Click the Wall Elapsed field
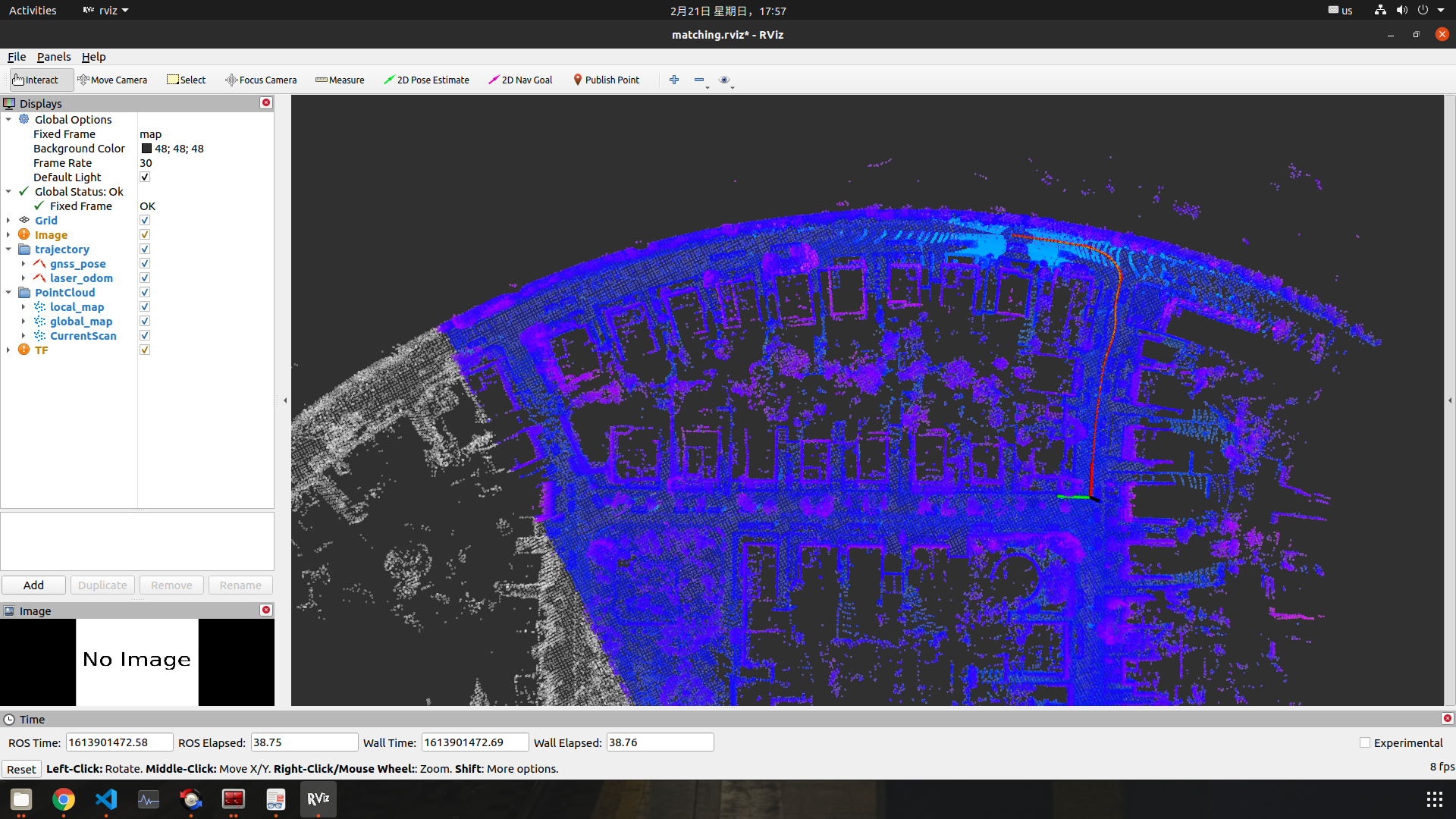The width and height of the screenshot is (1456, 819). (660, 742)
